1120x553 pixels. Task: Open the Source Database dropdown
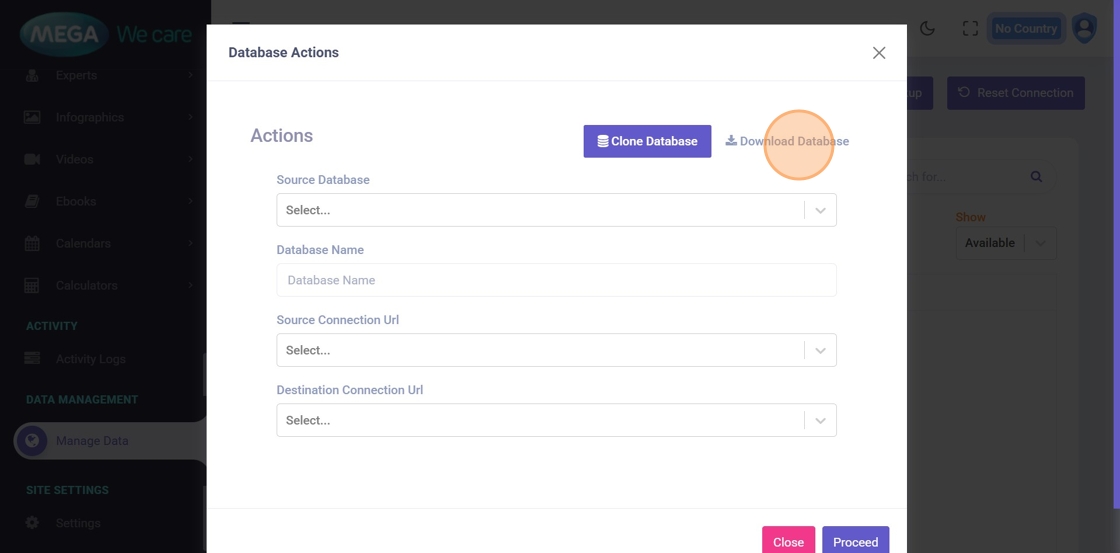coord(556,210)
